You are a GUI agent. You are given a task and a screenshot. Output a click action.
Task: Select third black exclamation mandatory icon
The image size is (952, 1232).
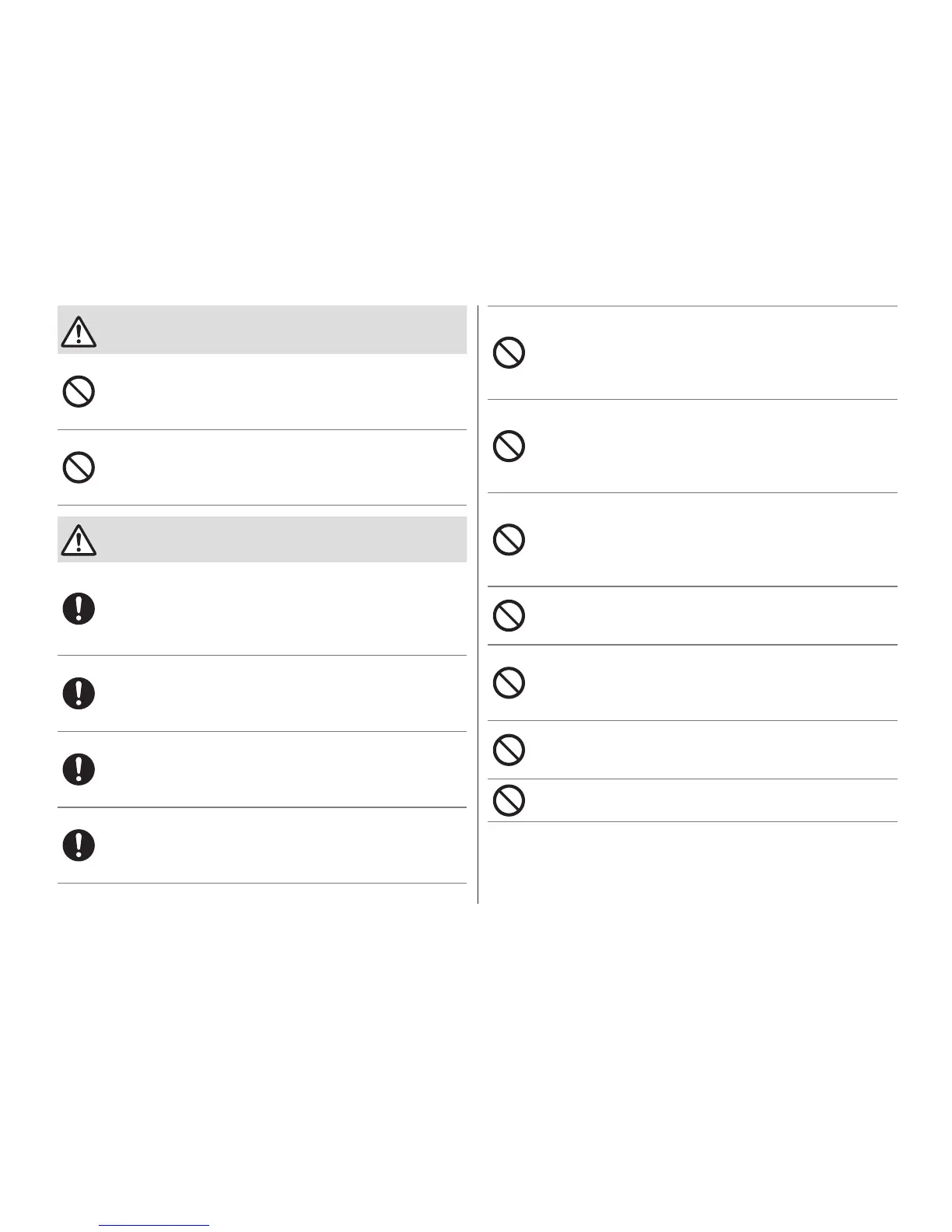click(79, 768)
